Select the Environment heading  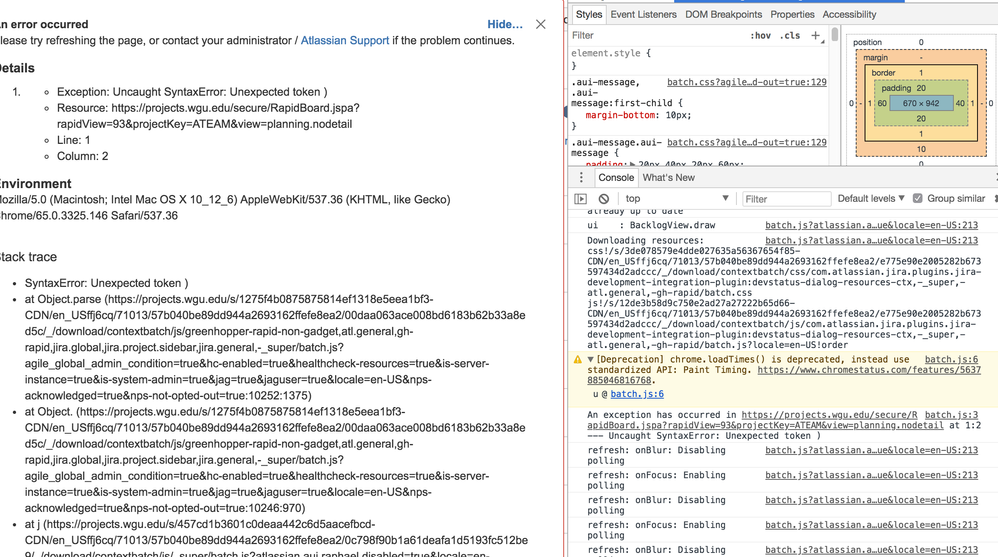(35, 184)
